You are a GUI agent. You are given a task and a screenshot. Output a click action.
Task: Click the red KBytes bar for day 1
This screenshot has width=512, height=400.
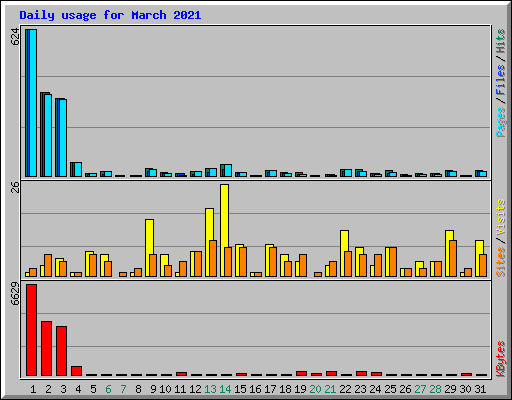pos(32,330)
